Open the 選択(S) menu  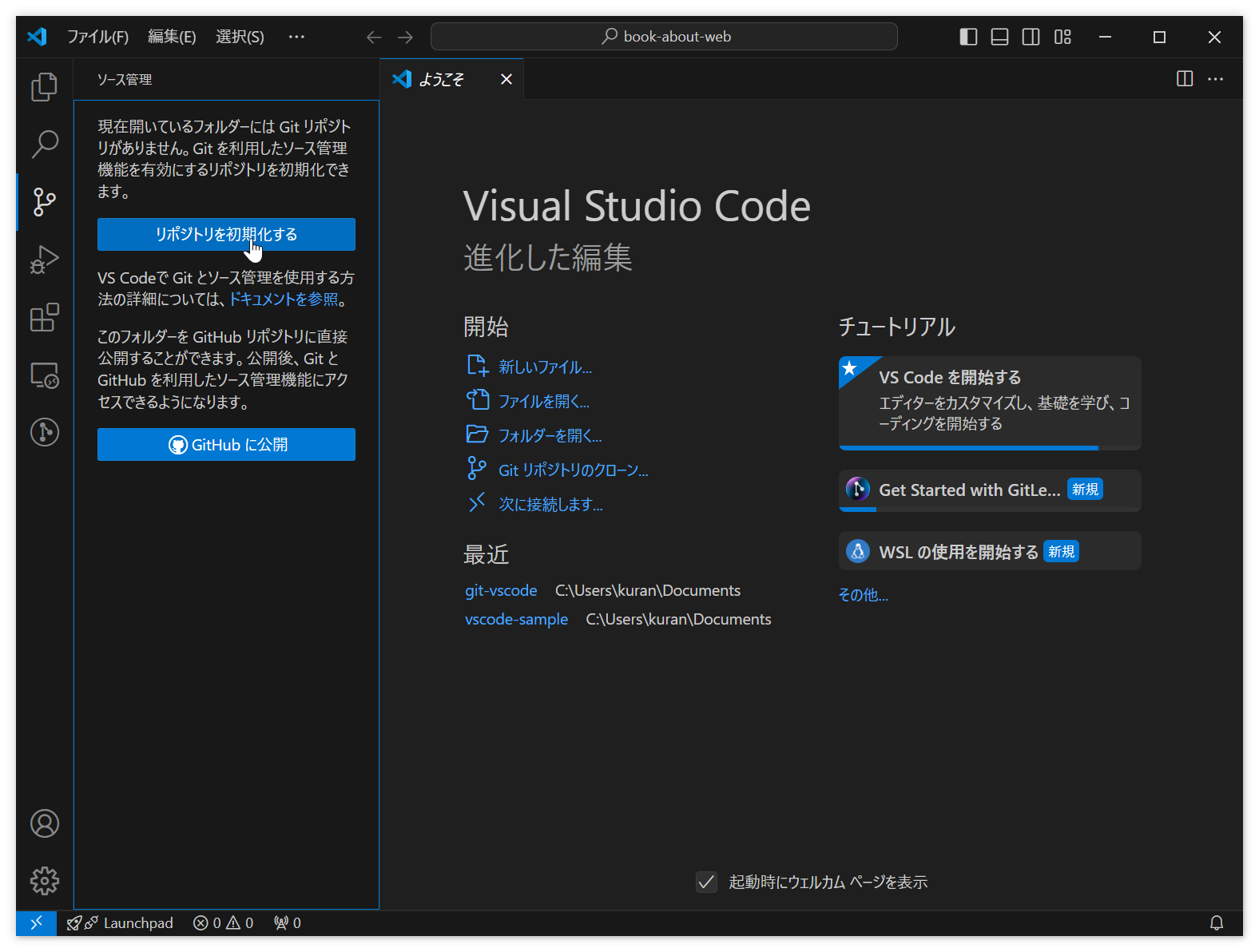click(x=240, y=37)
